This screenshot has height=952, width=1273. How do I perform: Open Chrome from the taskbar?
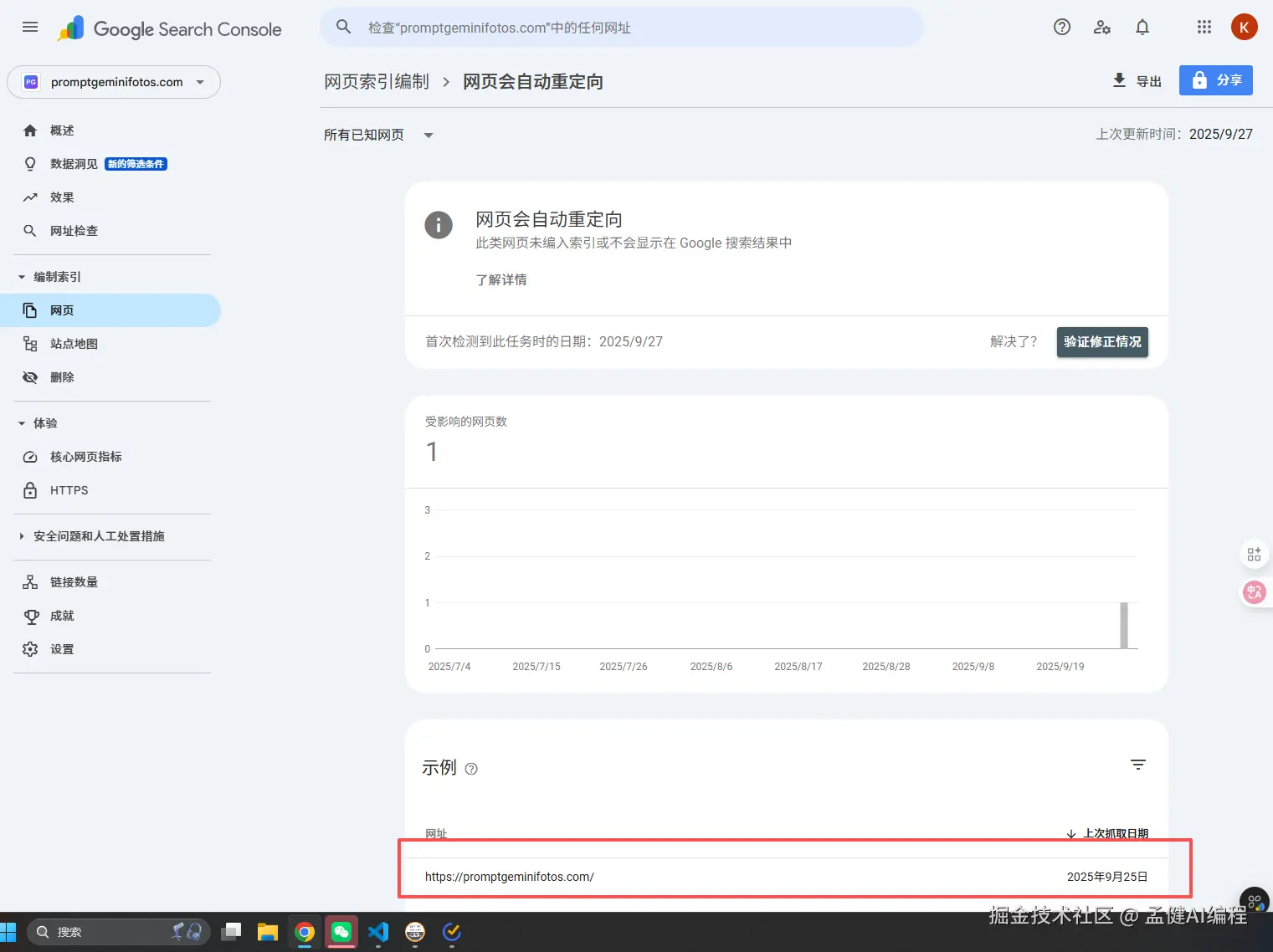(x=305, y=932)
